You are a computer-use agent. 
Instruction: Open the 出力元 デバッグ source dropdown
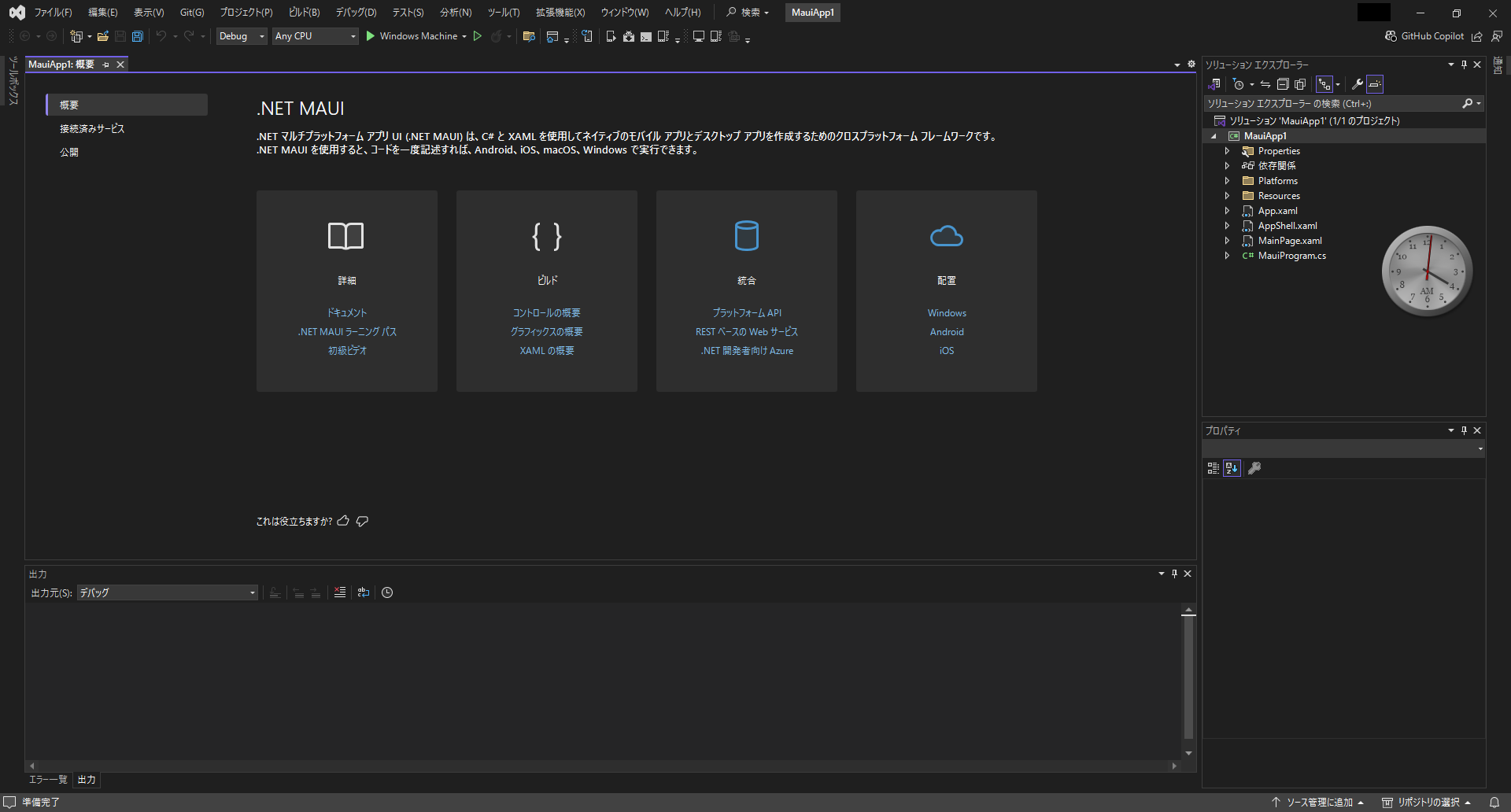tap(168, 592)
